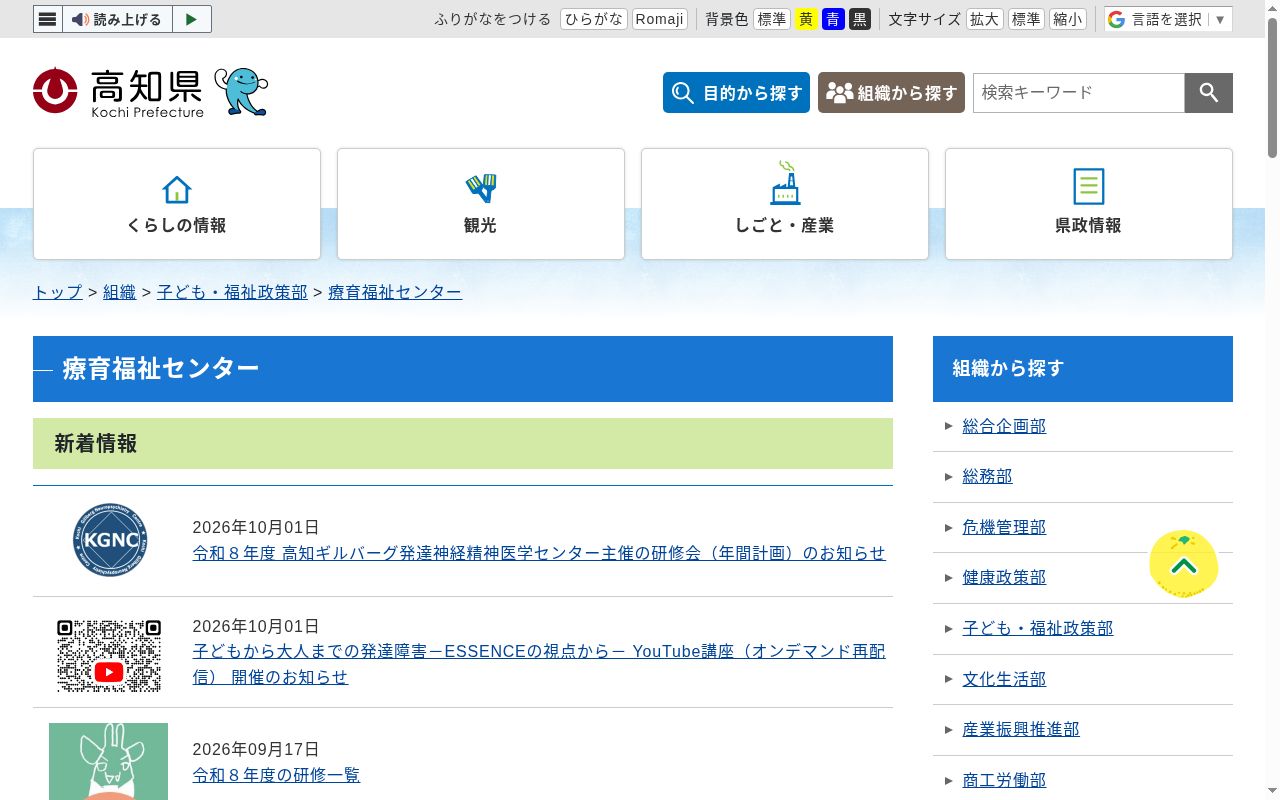Click the read-aloud play triangle button
Image resolution: width=1280 pixels, height=800 pixels.
tap(192, 19)
